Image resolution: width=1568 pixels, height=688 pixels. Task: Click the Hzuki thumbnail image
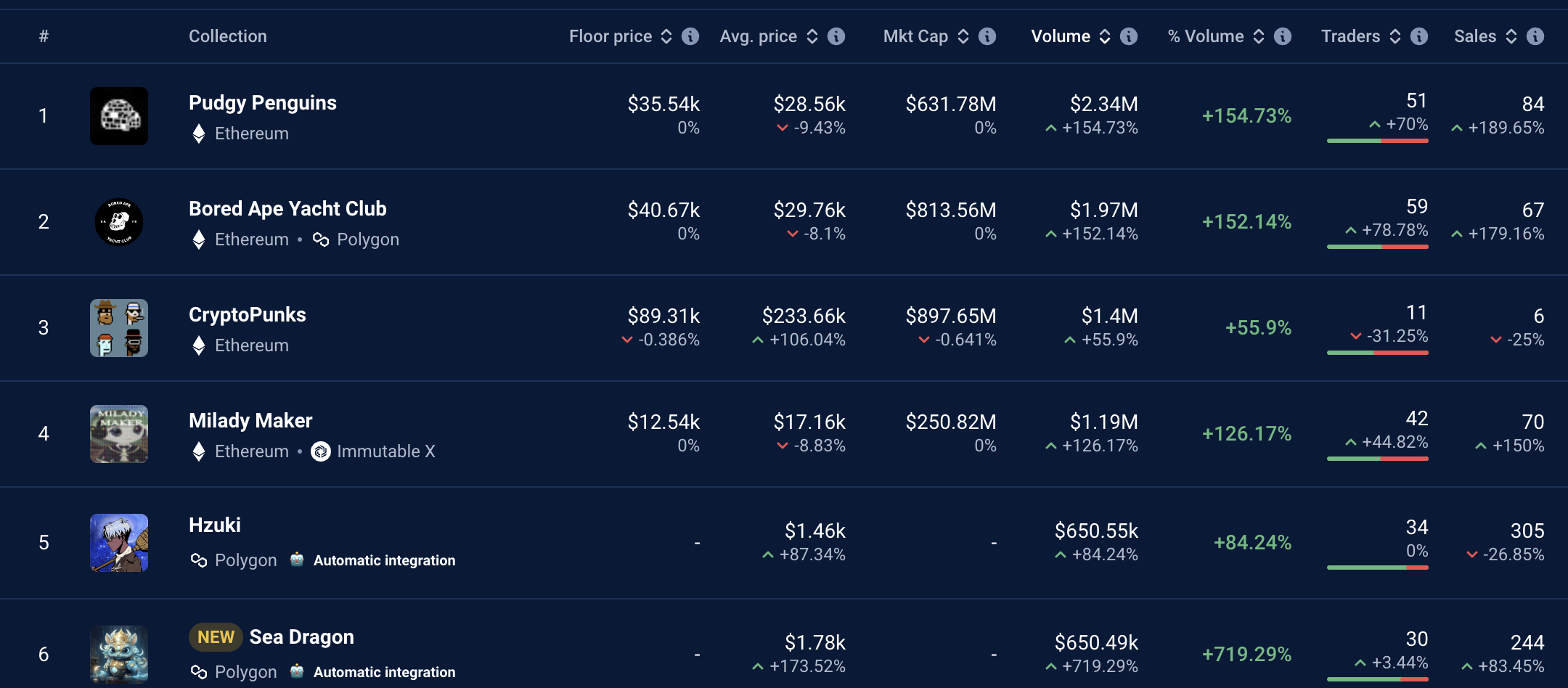(x=119, y=543)
